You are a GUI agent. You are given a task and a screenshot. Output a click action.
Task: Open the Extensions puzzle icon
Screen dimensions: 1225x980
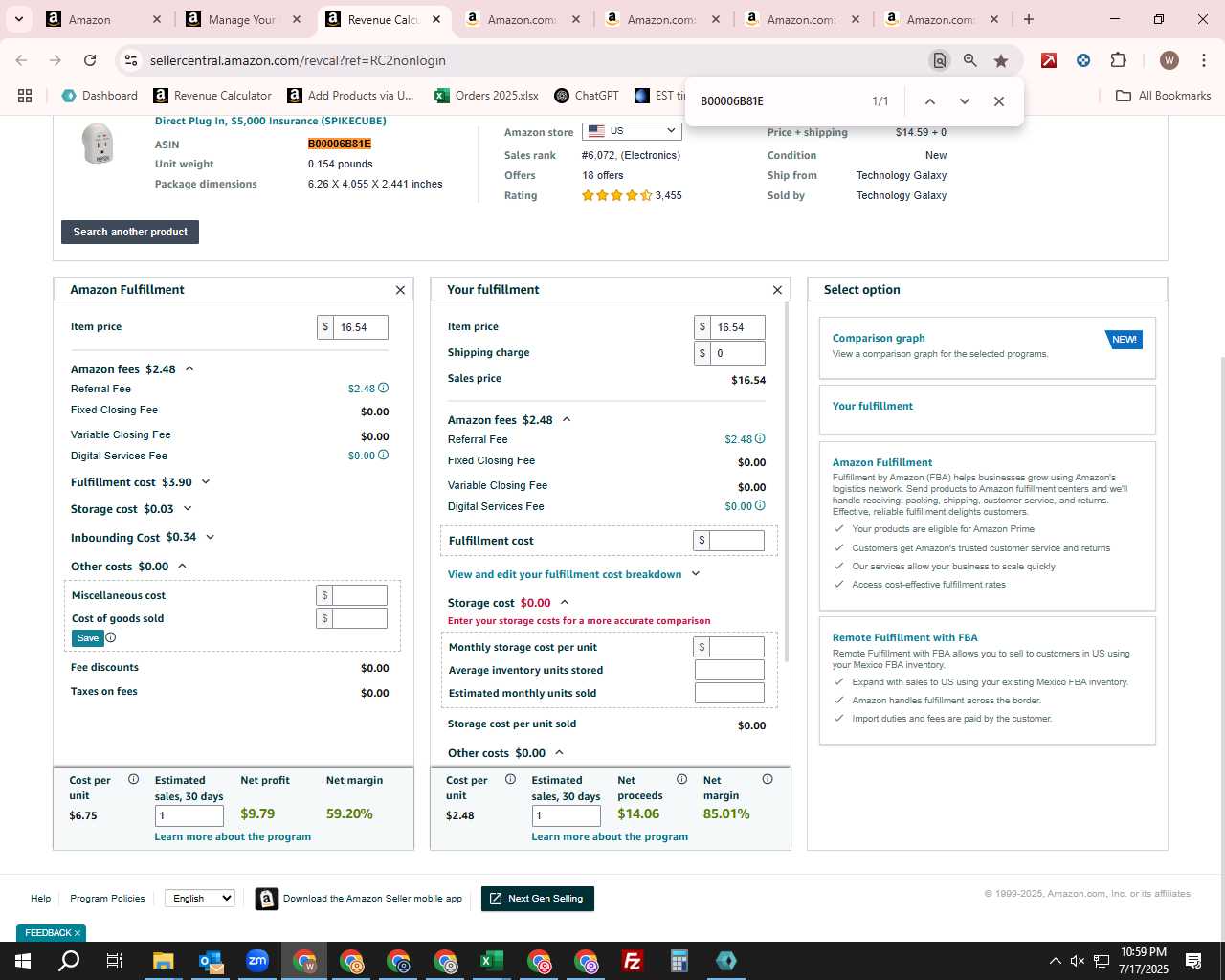click(1118, 60)
